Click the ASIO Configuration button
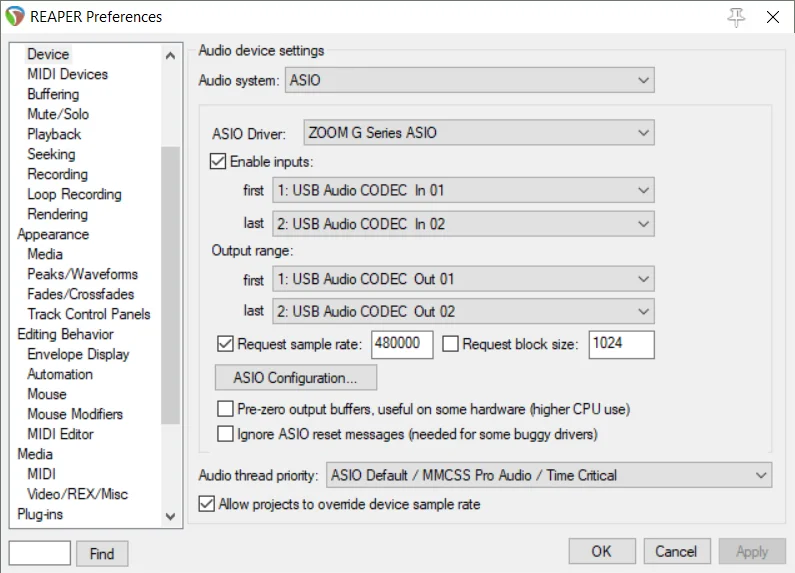 tap(295, 378)
